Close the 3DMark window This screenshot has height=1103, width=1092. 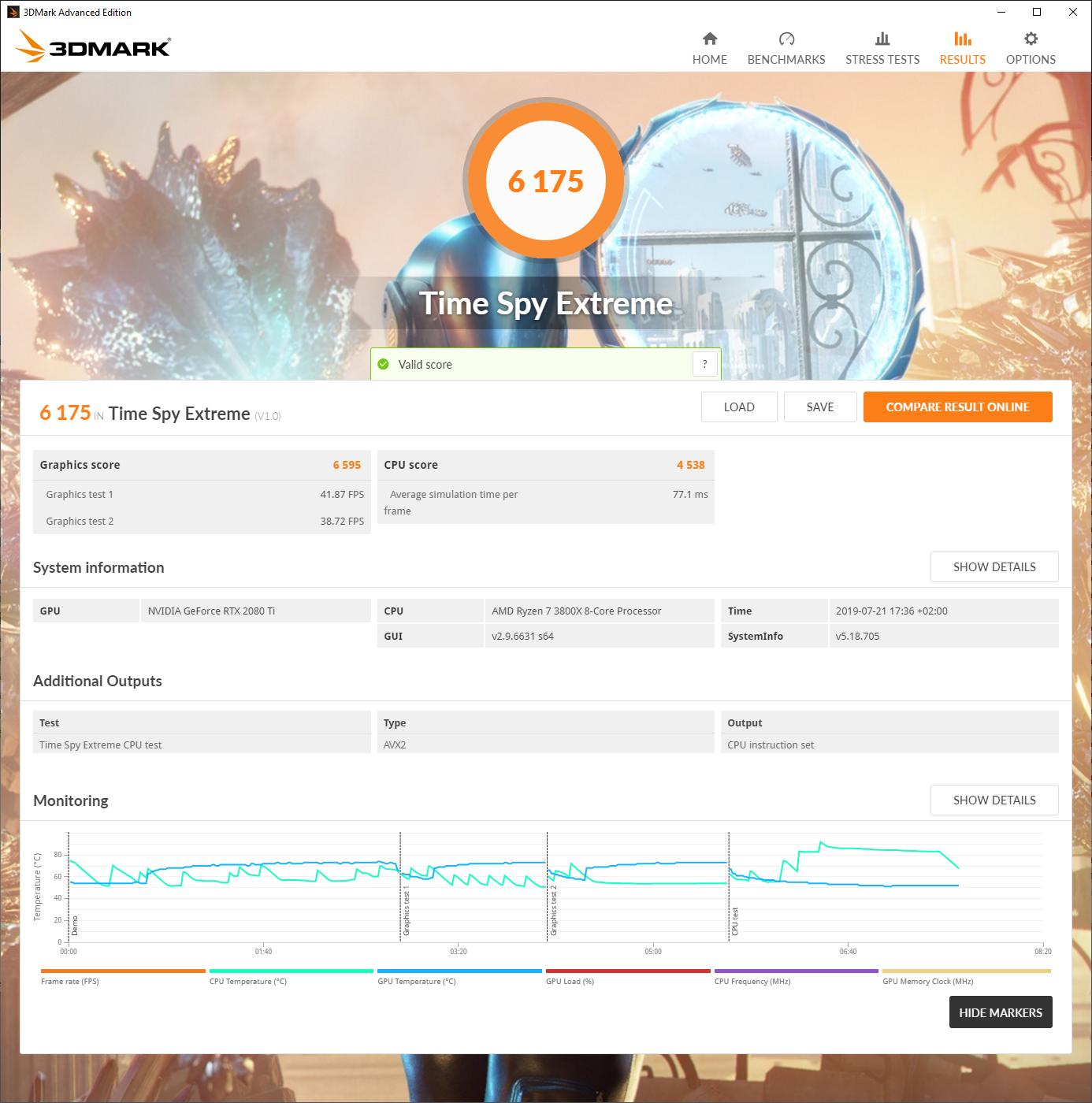[1073, 12]
